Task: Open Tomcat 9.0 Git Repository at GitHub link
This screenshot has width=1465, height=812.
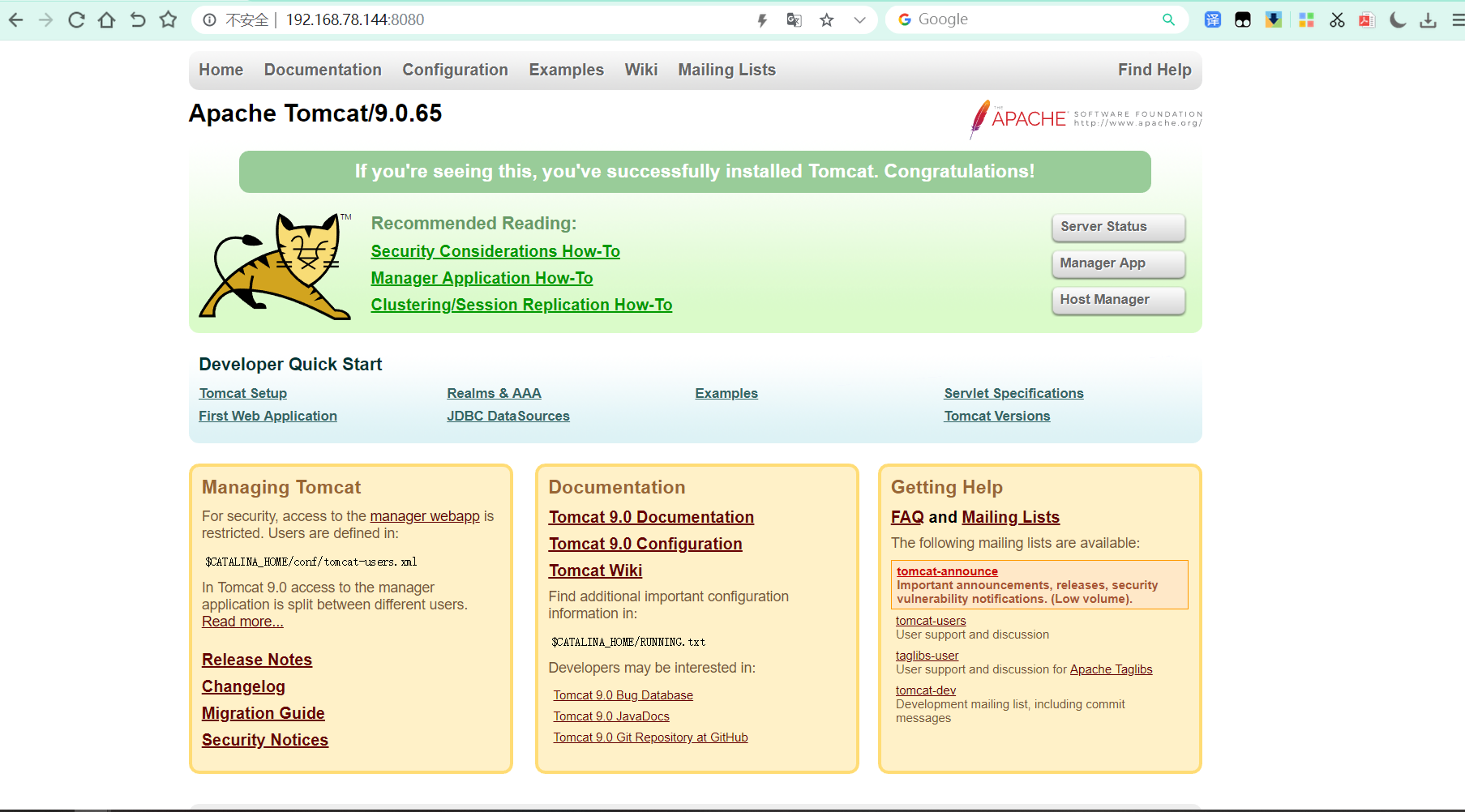Action: pyautogui.click(x=651, y=737)
